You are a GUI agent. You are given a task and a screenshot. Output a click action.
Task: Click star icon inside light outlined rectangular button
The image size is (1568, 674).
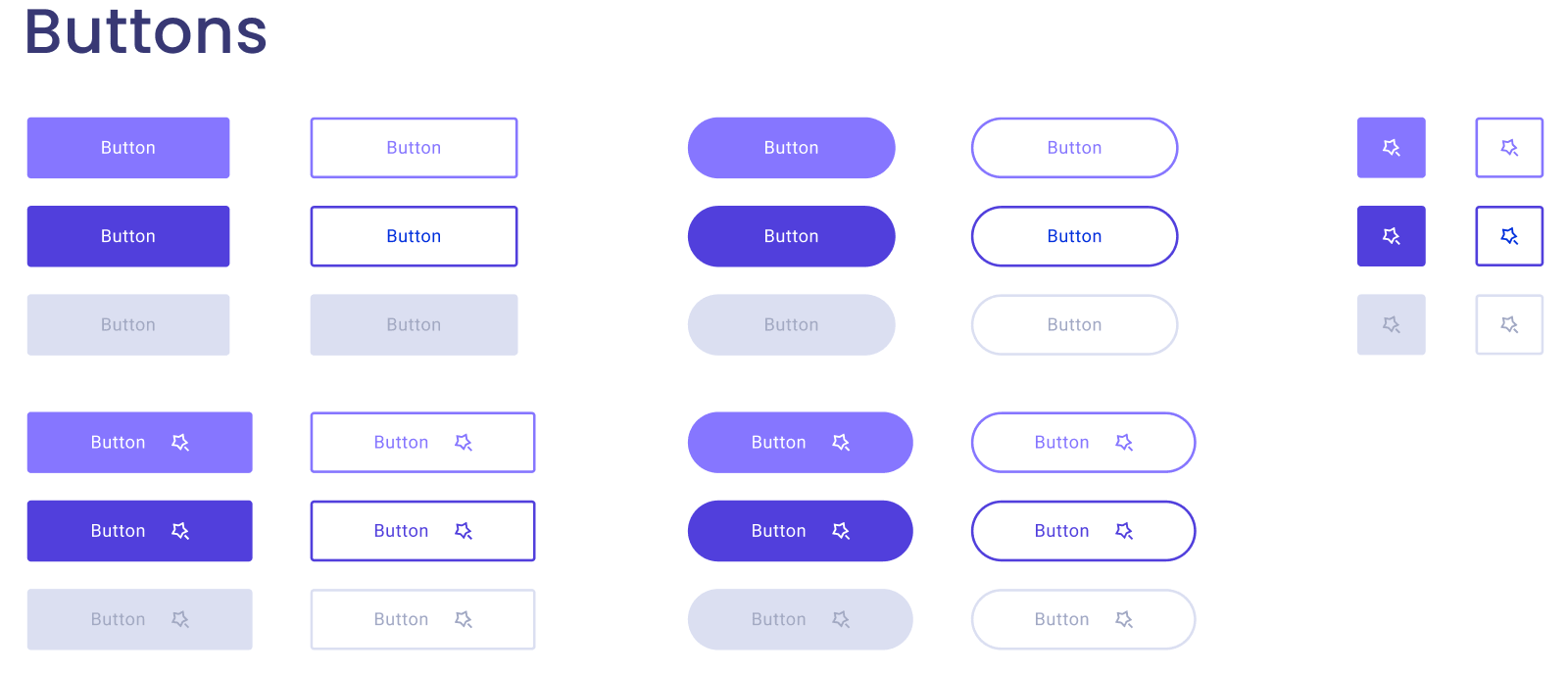coord(464,443)
